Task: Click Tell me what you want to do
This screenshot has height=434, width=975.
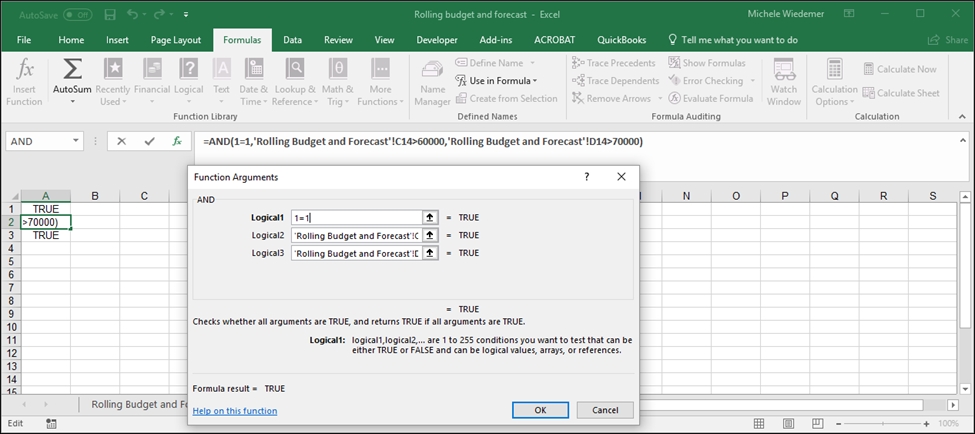Action: pos(732,40)
